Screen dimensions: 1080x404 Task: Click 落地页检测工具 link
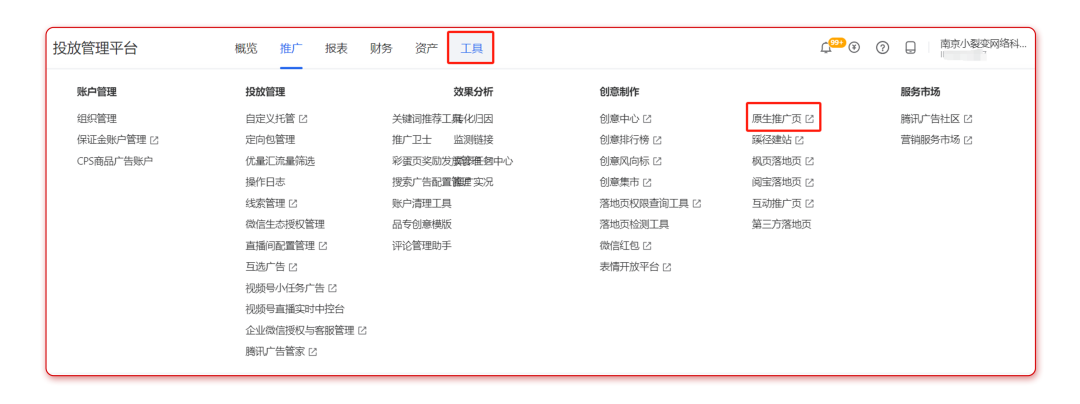[x=634, y=225]
